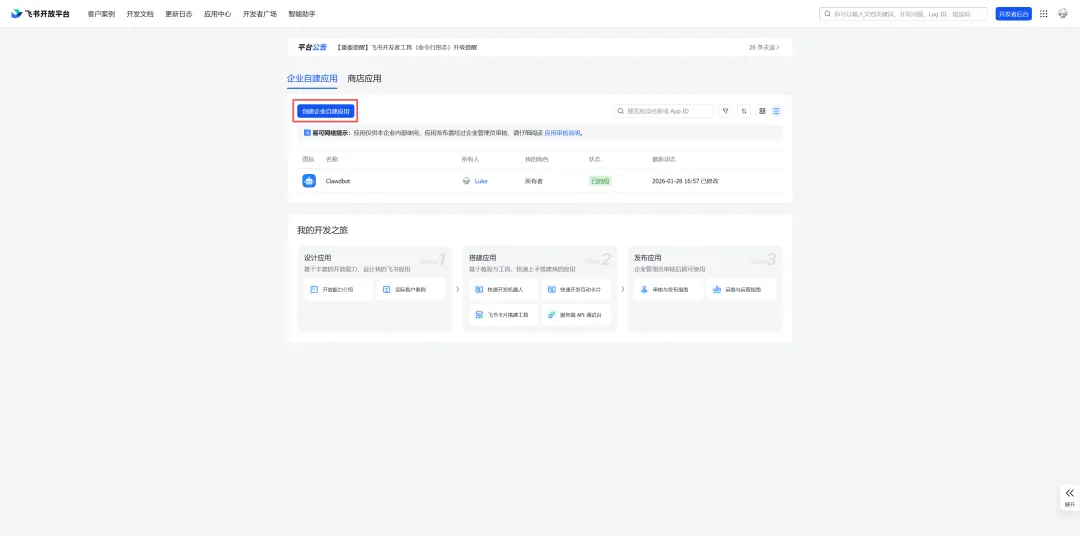This screenshot has height=536, width=1080.
Task: Open the user avatar at top right
Action: [x=1063, y=14]
